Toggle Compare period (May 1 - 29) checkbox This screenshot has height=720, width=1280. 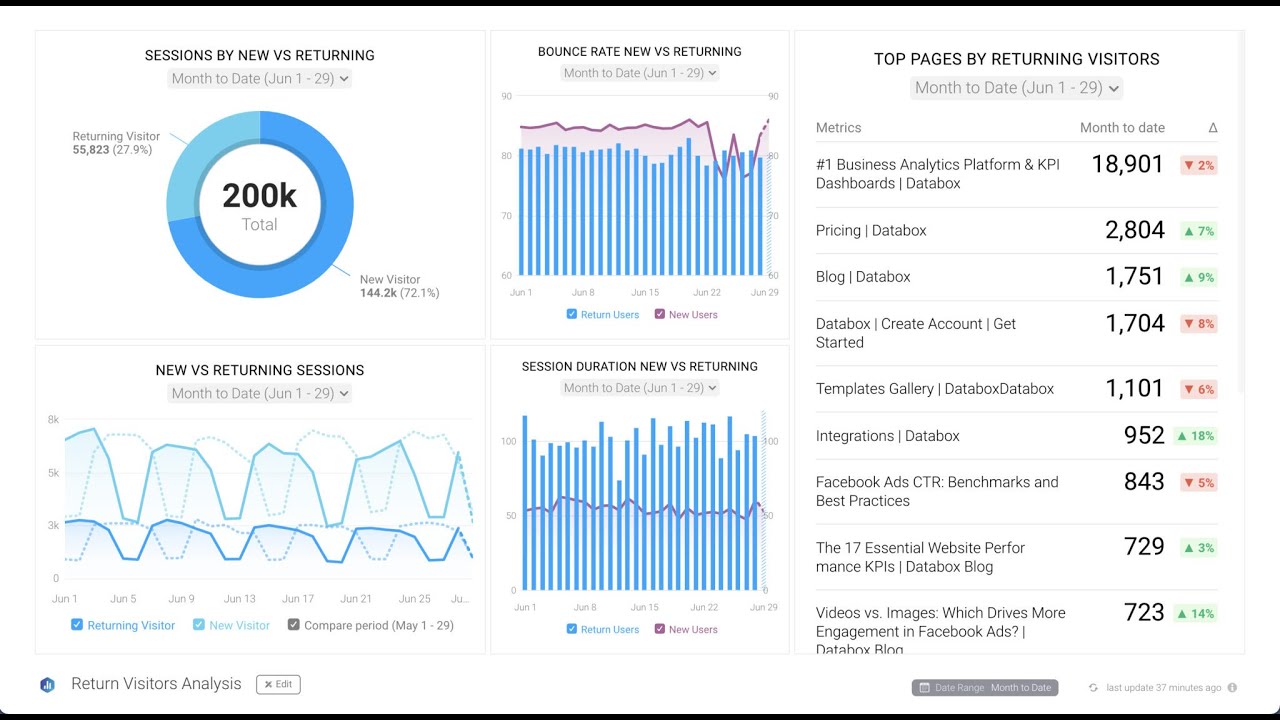coord(294,625)
